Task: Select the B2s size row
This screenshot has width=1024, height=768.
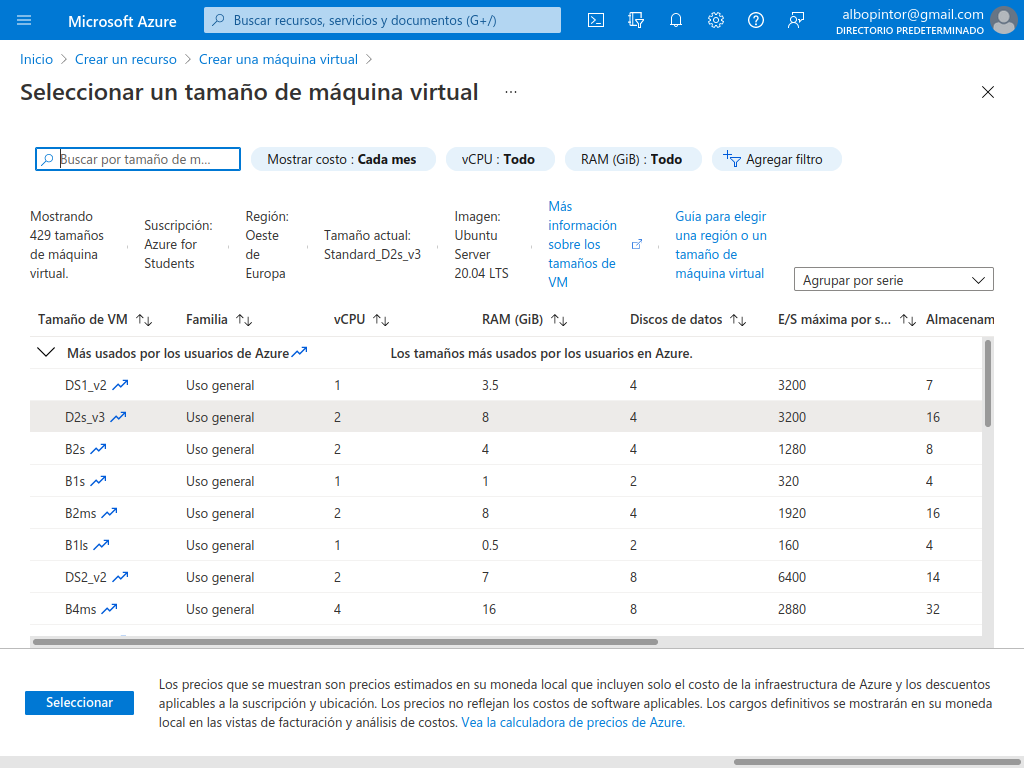Action: click(x=505, y=449)
